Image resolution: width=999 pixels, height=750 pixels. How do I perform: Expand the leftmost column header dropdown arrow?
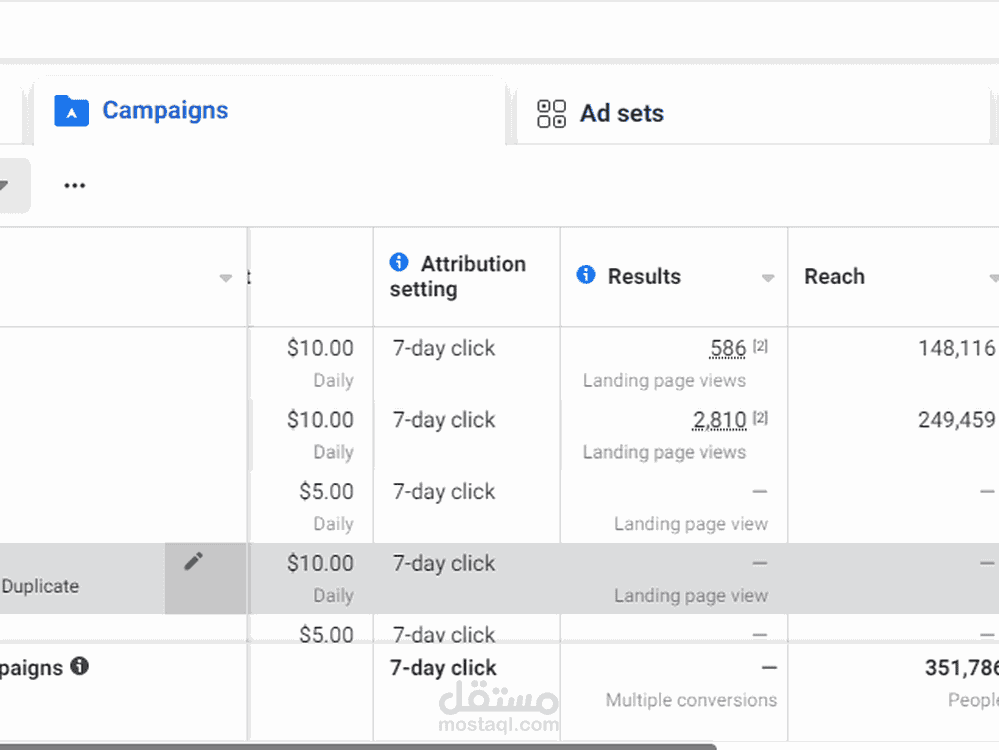(x=226, y=279)
